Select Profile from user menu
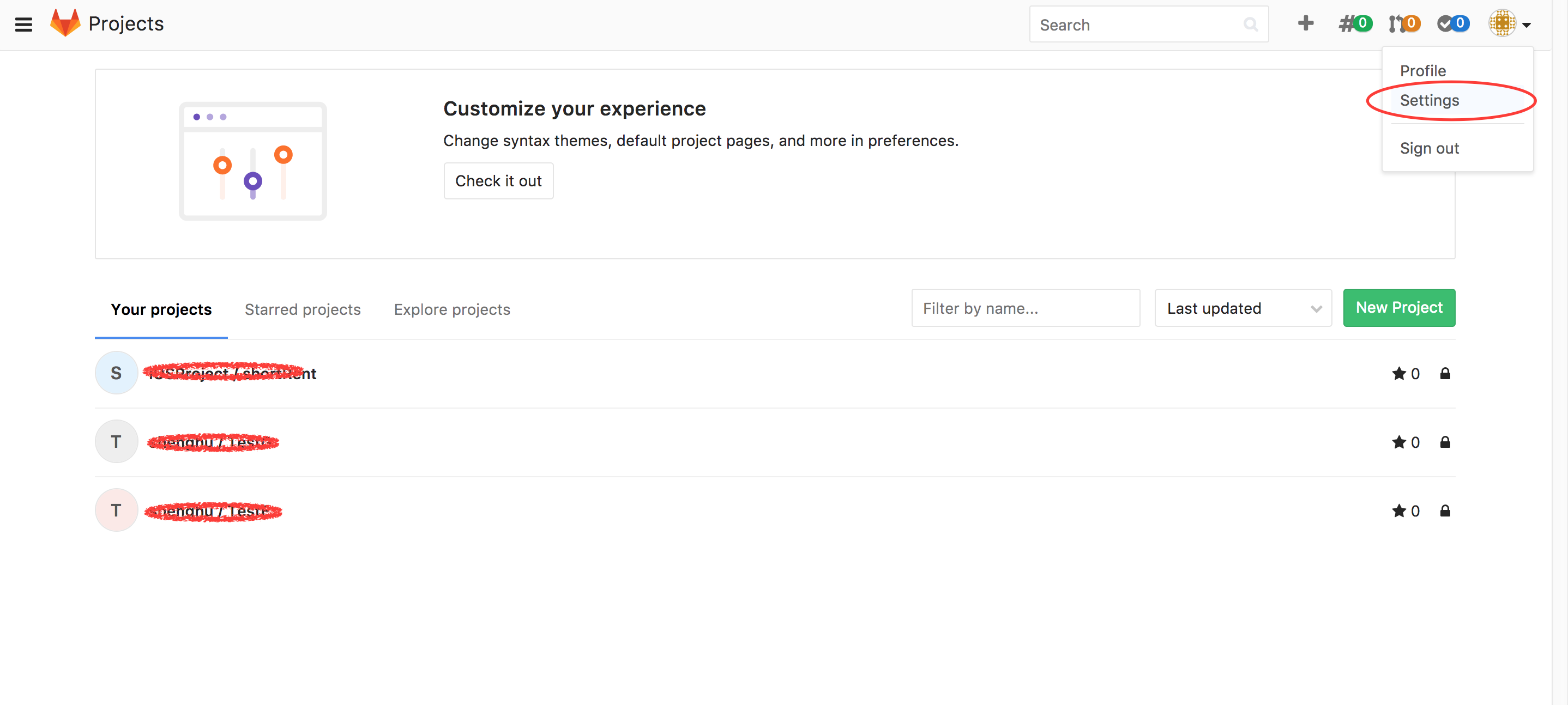1568x705 pixels. (x=1422, y=71)
